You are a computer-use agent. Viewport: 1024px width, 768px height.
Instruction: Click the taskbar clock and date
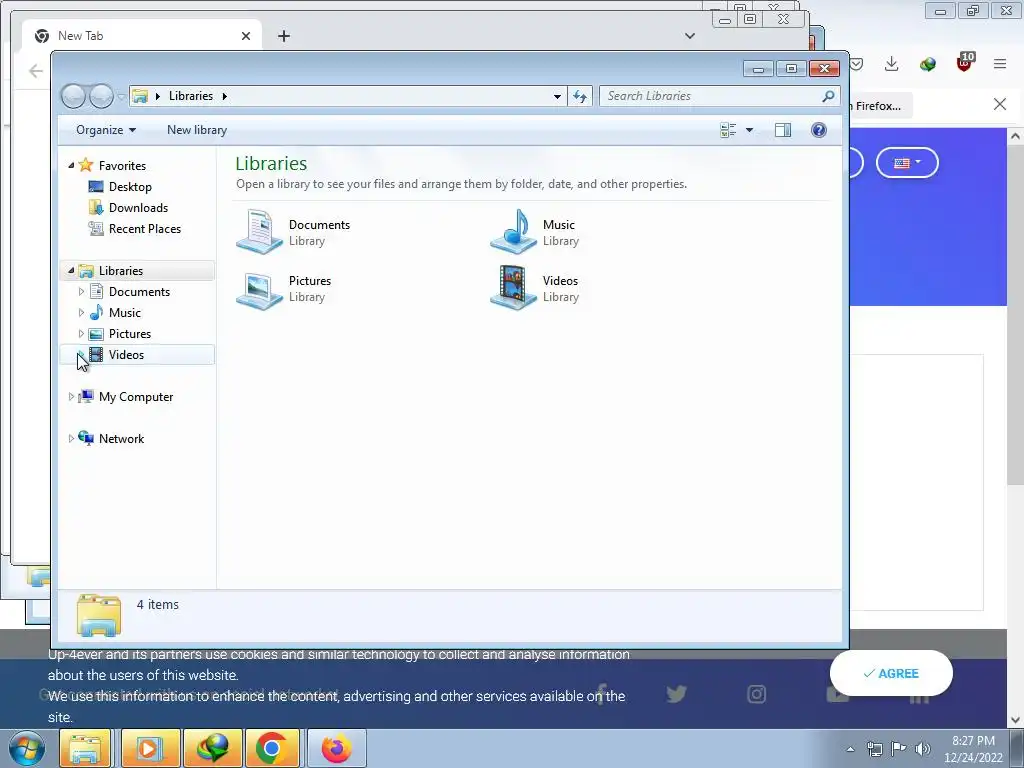coord(973,749)
